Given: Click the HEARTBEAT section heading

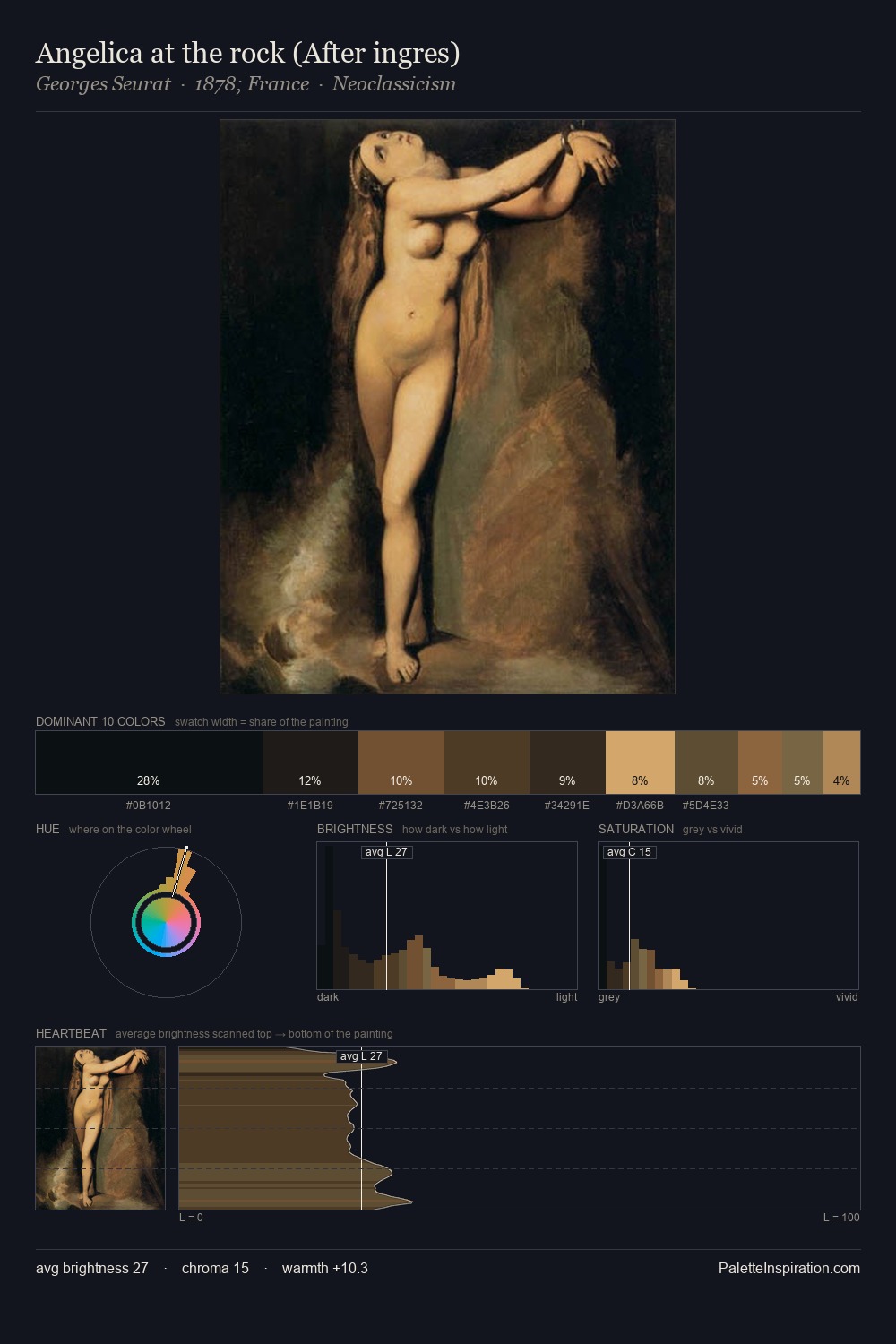Looking at the screenshot, I should point(71,1033).
